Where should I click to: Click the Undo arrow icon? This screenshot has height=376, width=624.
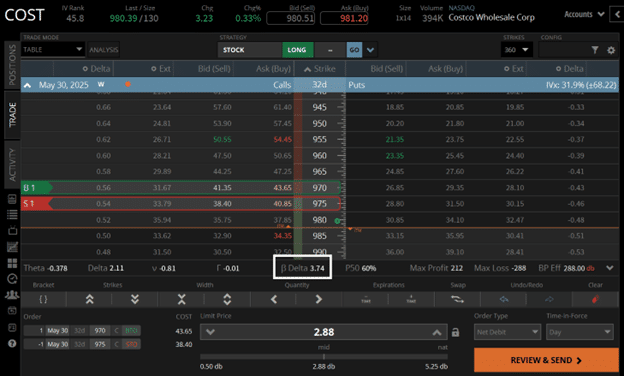coord(504,299)
